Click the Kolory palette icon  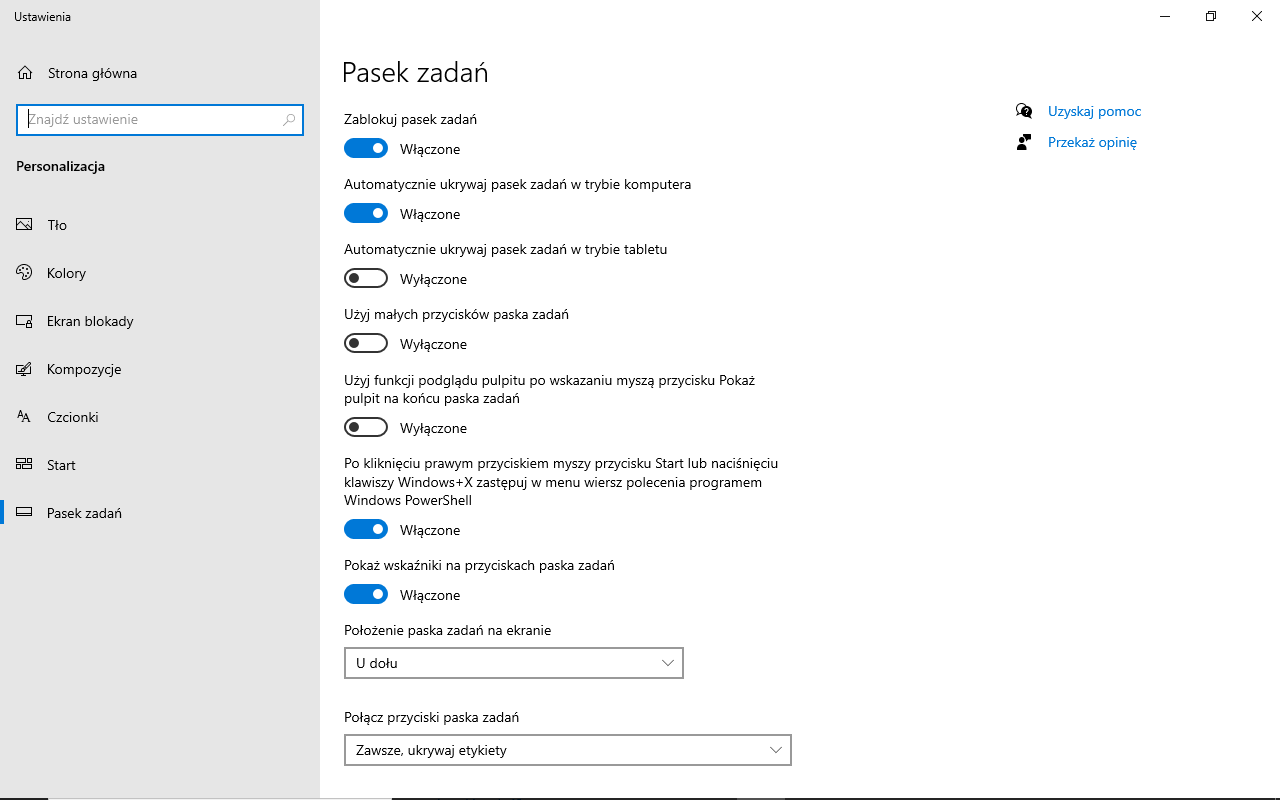25,273
